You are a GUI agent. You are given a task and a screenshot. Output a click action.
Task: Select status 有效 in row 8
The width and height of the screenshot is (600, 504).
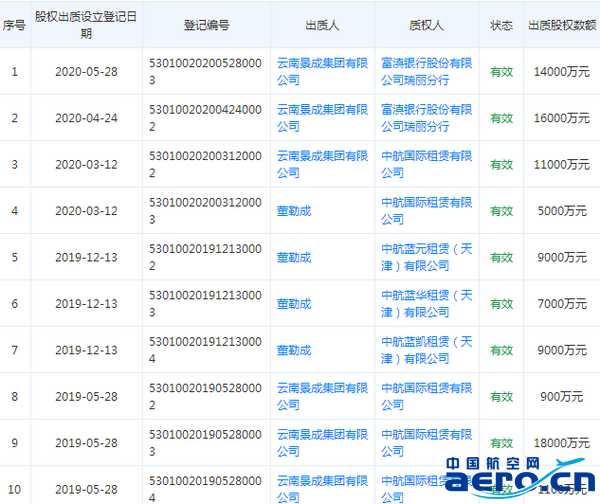click(501, 396)
